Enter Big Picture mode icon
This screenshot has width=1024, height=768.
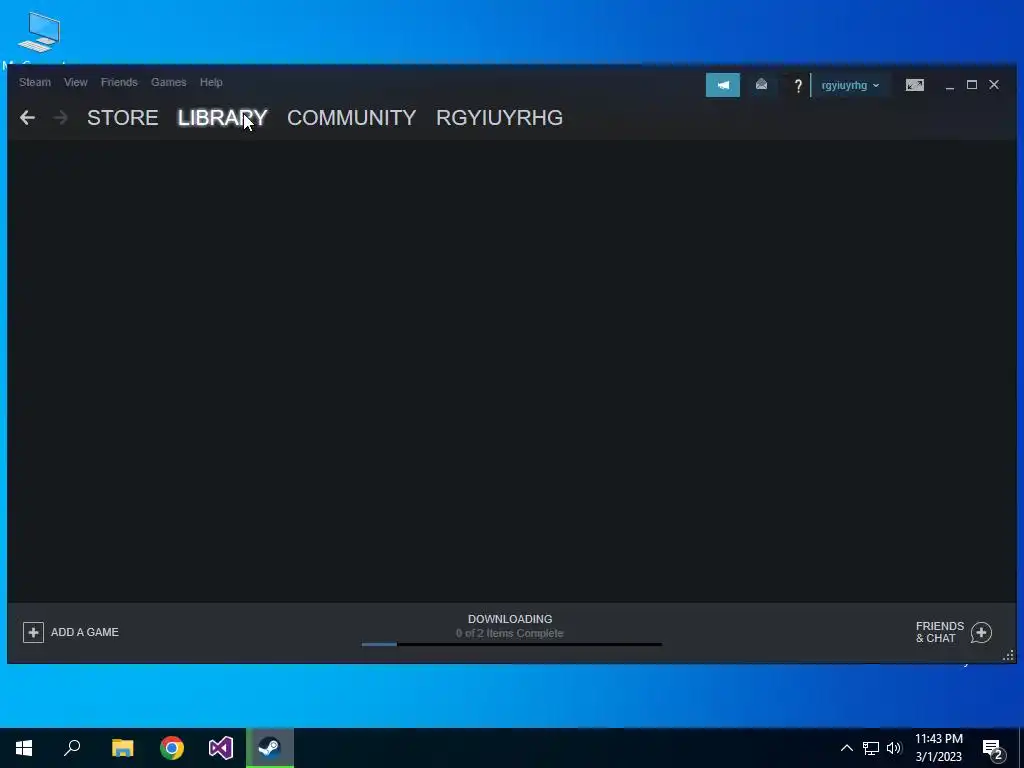coord(915,85)
